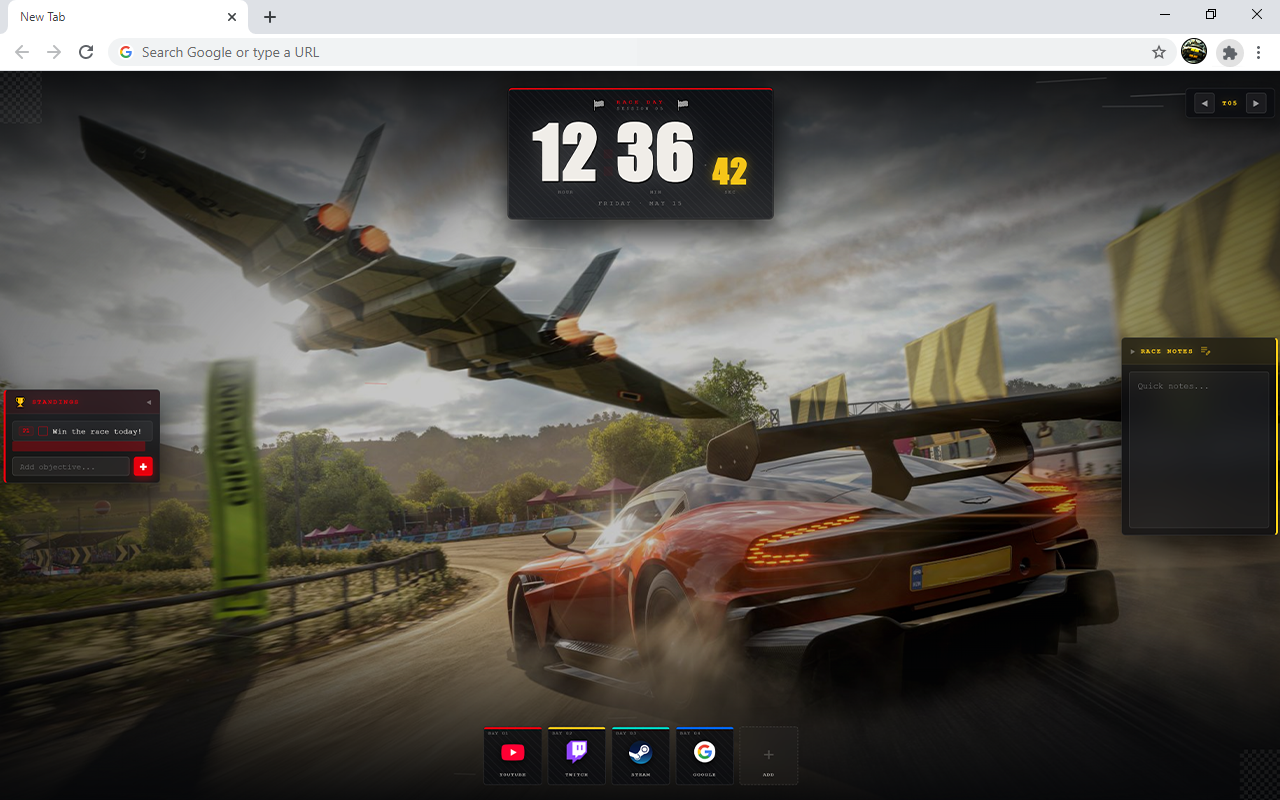1280x800 pixels.
Task: Click the Google logo in address bar
Action: 126,52
